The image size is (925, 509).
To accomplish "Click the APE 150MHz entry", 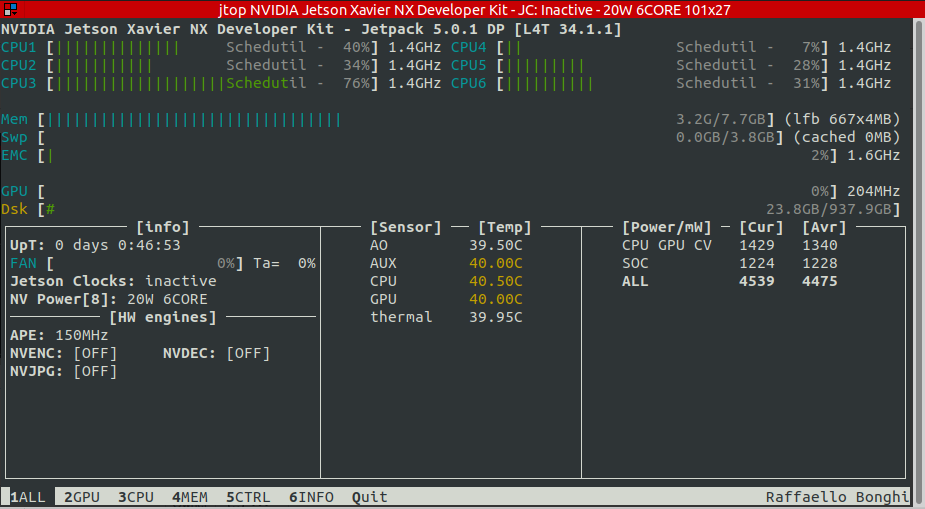I will [x=59, y=335].
